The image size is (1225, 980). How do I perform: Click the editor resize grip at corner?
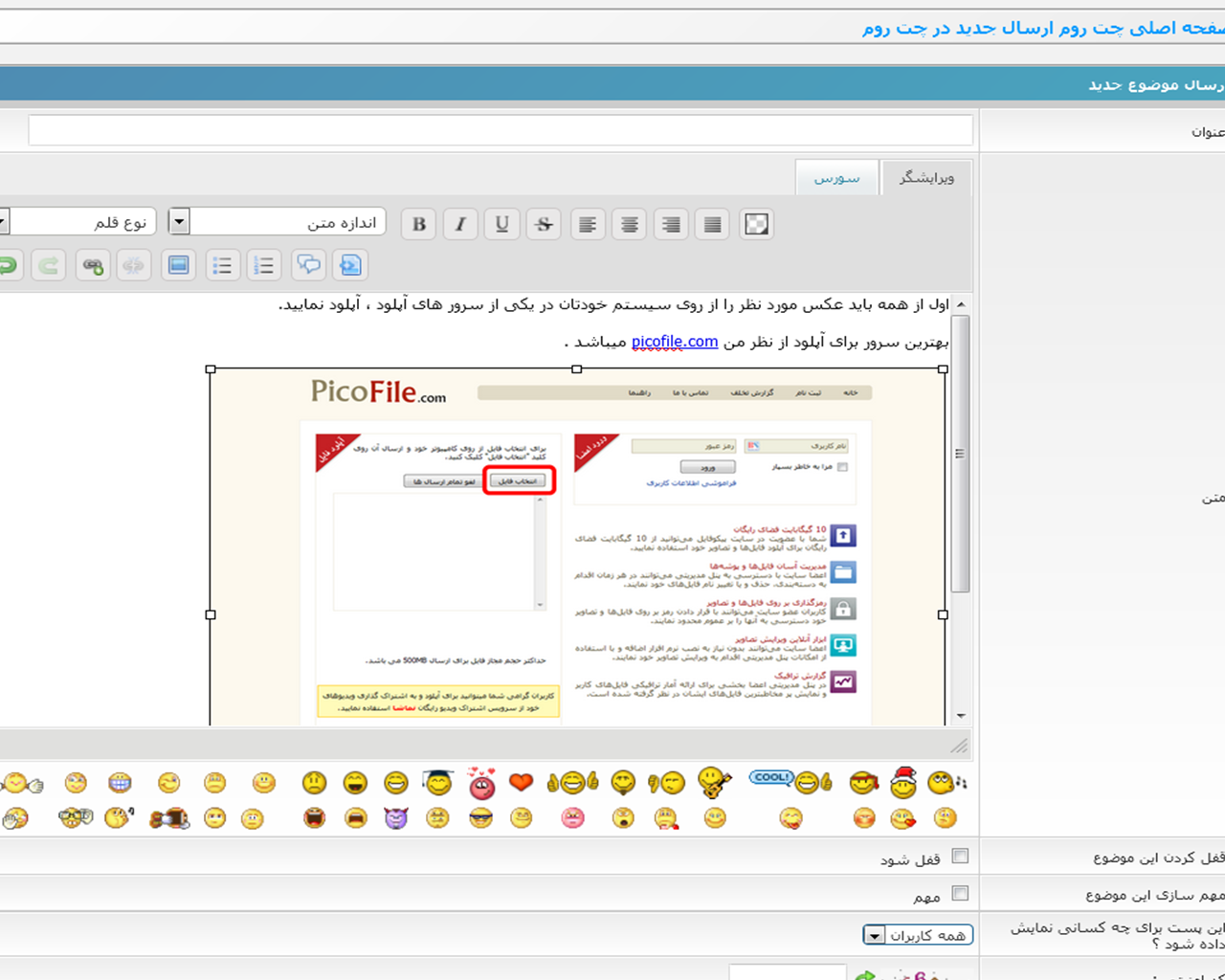[x=959, y=745]
